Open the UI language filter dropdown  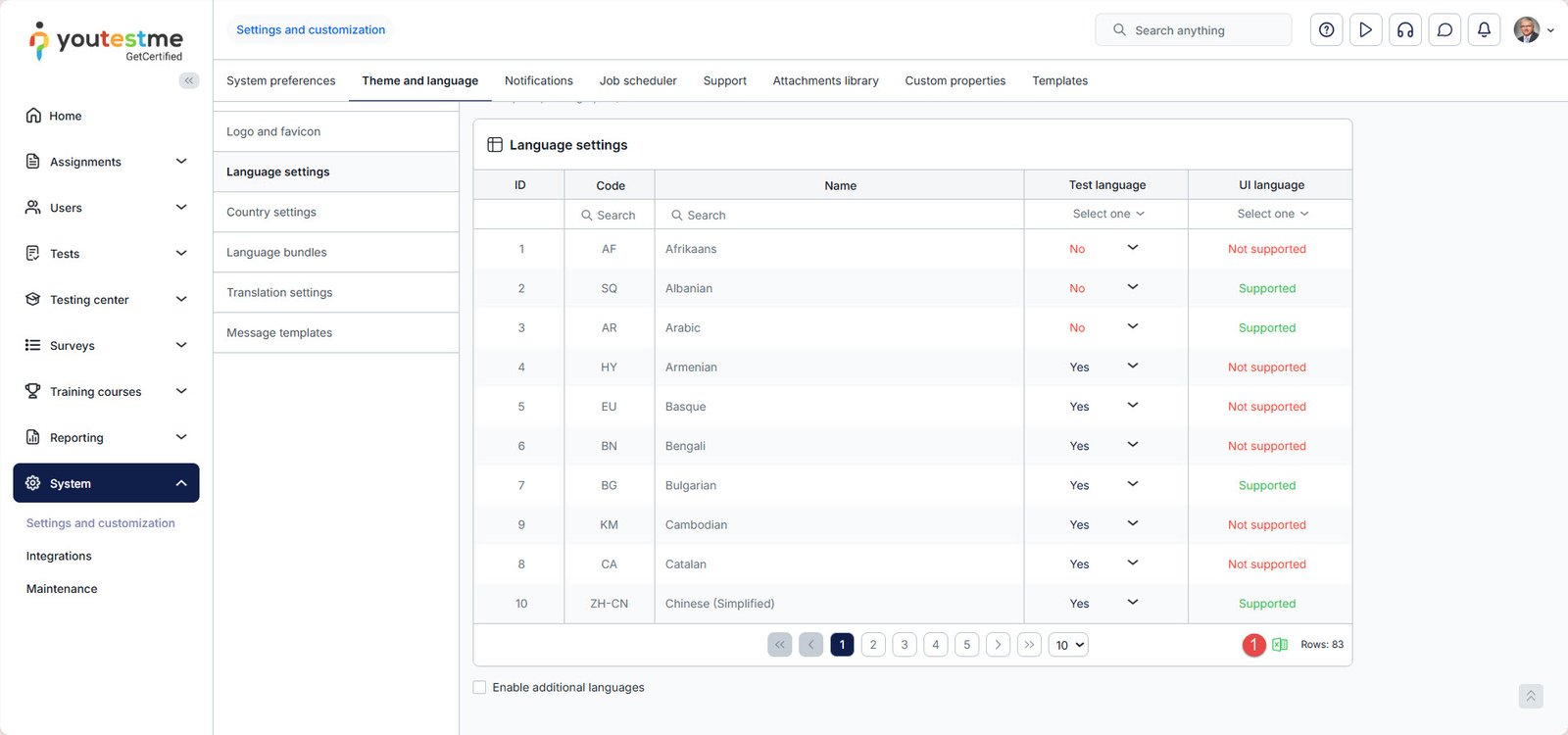[1271, 214]
